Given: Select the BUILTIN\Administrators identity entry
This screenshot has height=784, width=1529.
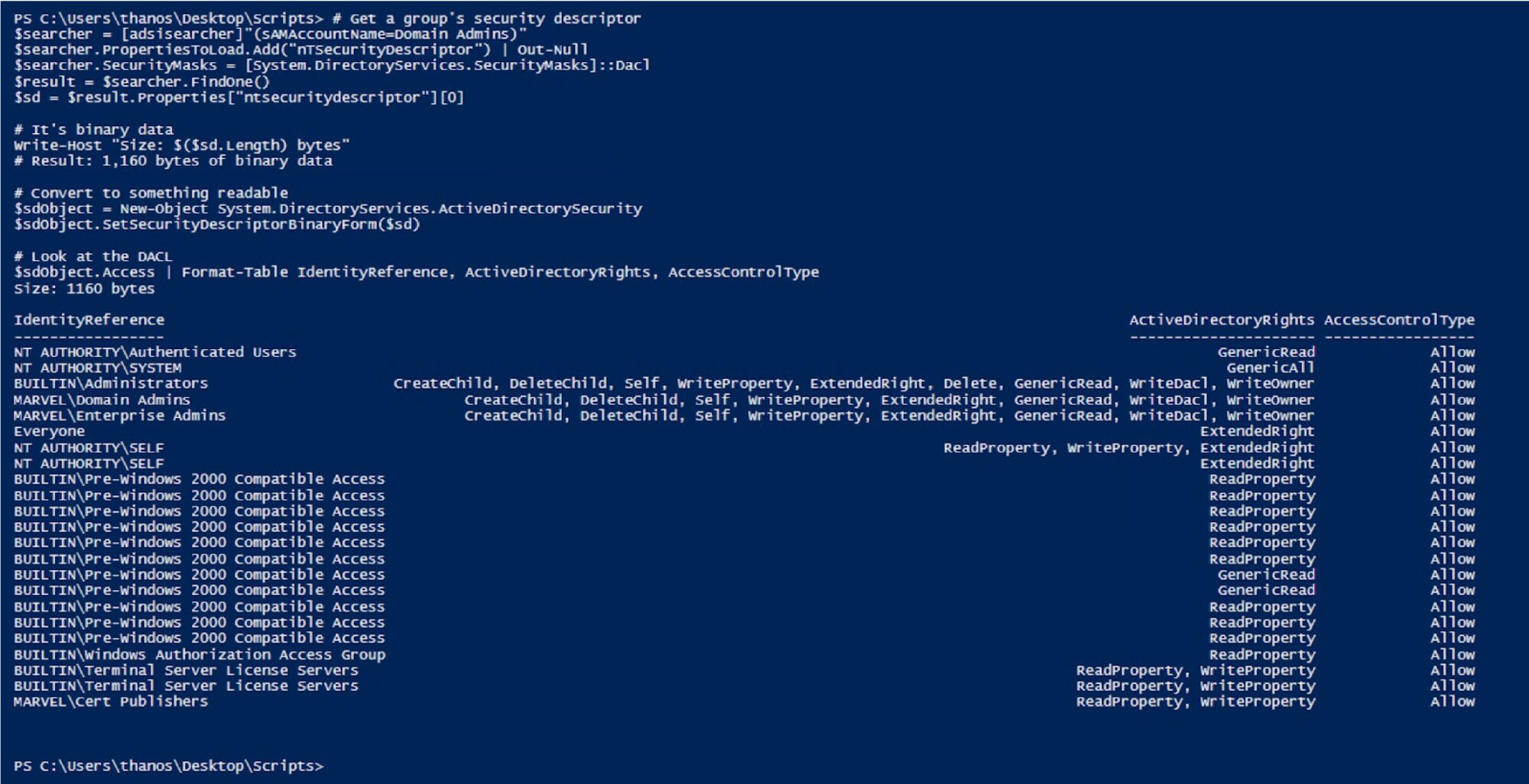Looking at the screenshot, I should pyautogui.click(x=111, y=384).
